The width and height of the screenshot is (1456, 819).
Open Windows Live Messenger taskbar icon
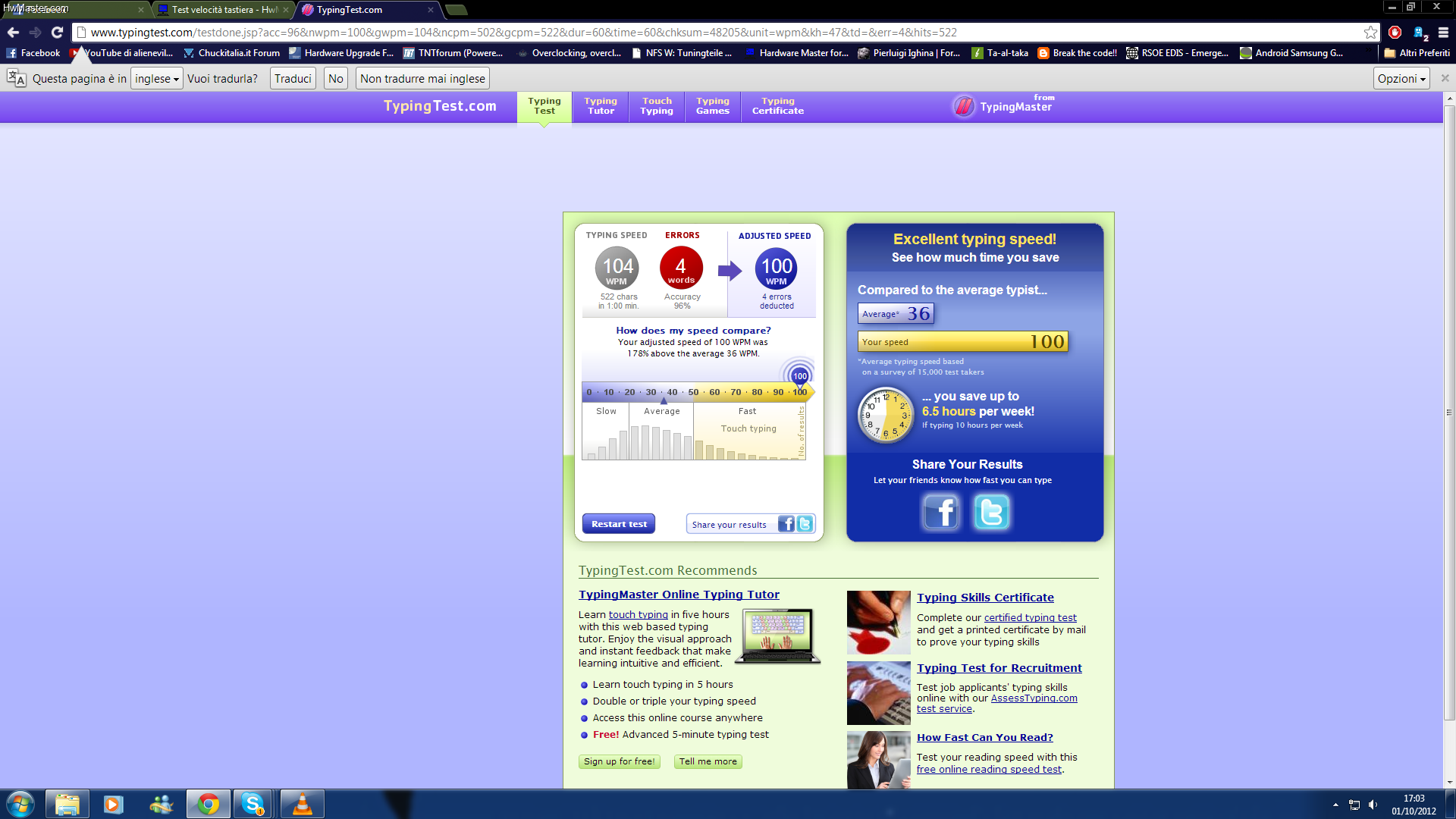[x=161, y=804]
